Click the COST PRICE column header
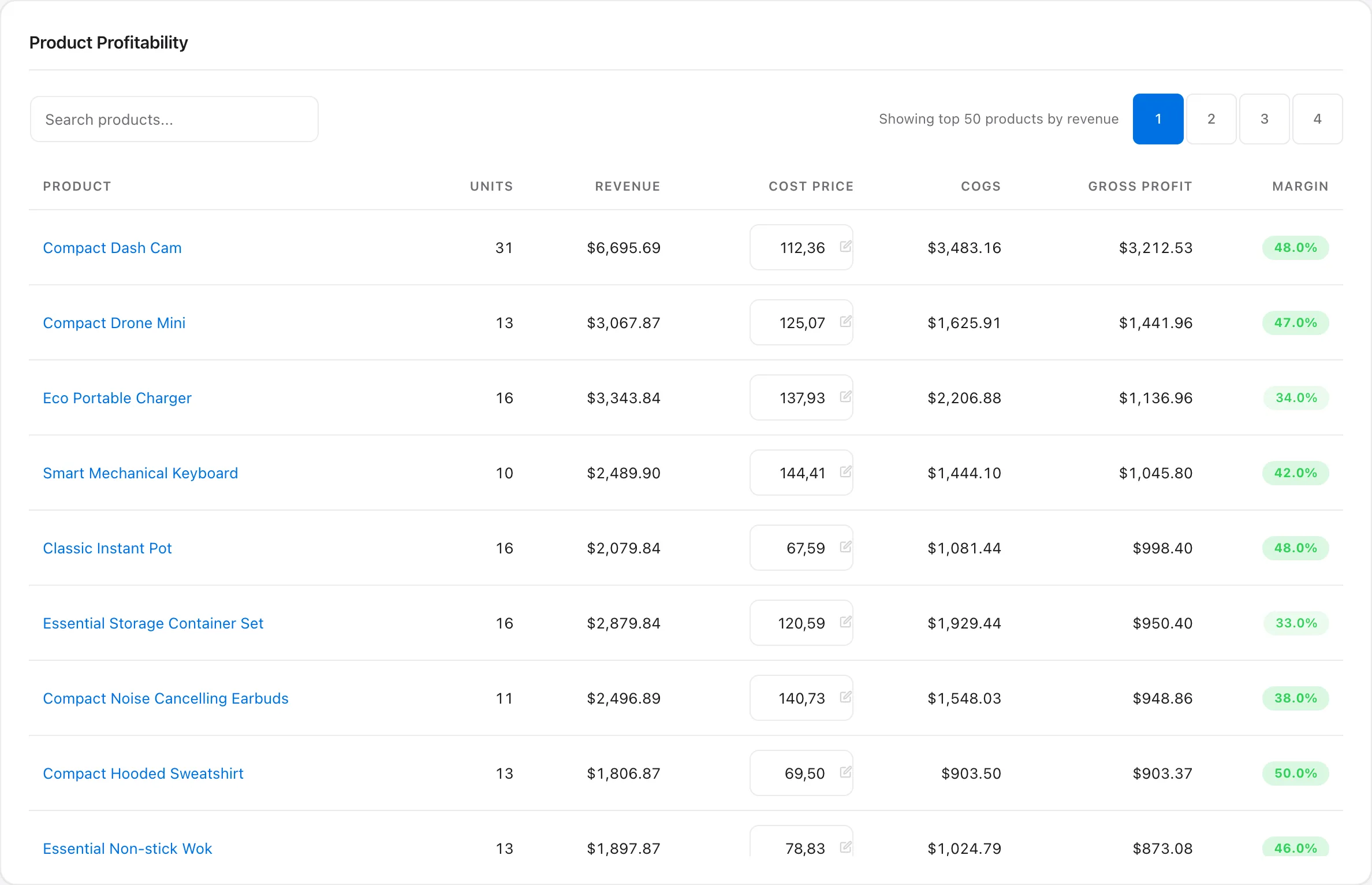Viewport: 1372px width, 885px height. (x=811, y=186)
